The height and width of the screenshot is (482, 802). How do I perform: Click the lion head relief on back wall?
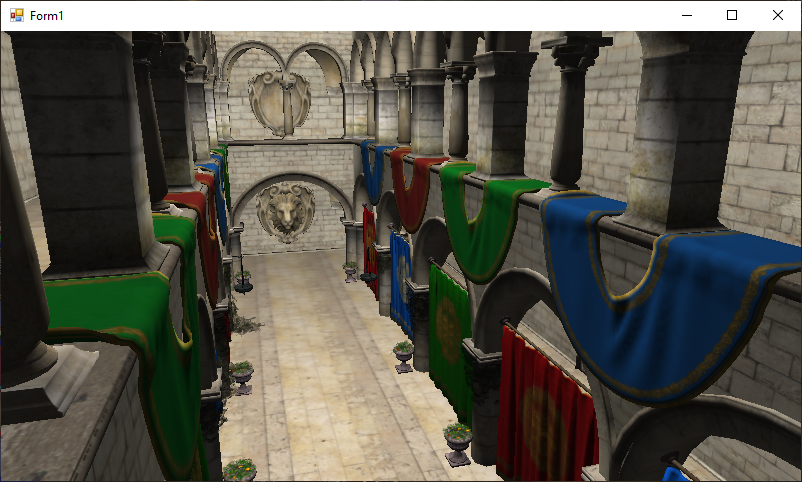286,211
